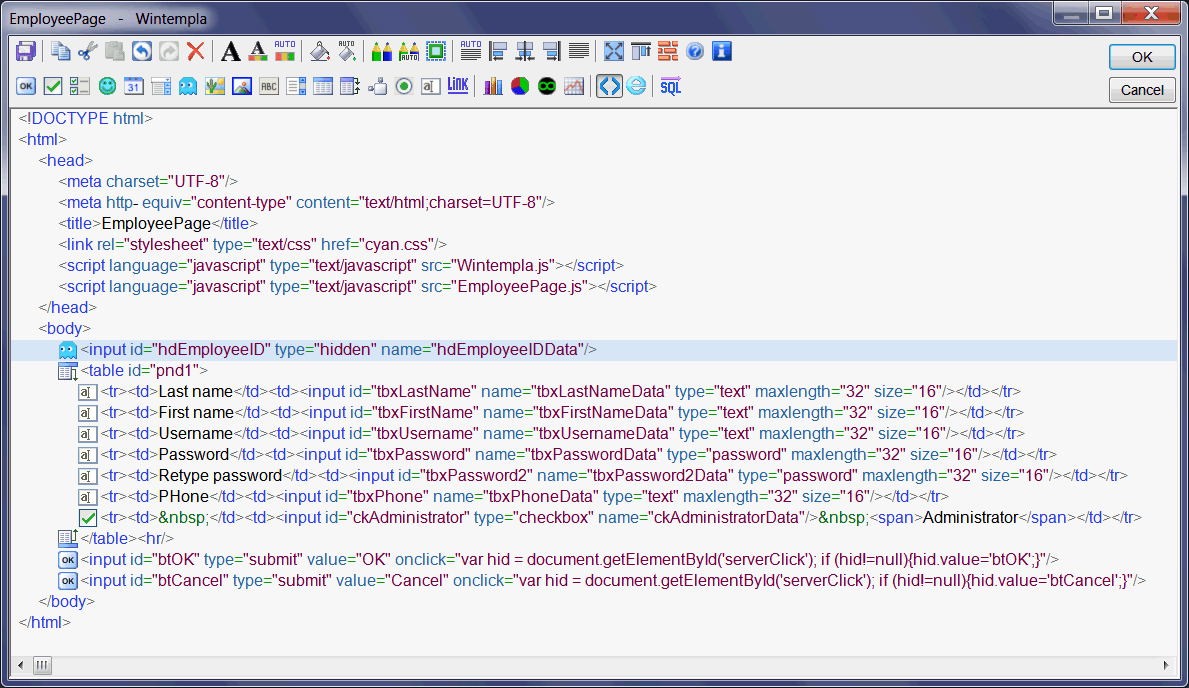
Task: Set text color with the colored A icon
Action: click(258, 52)
